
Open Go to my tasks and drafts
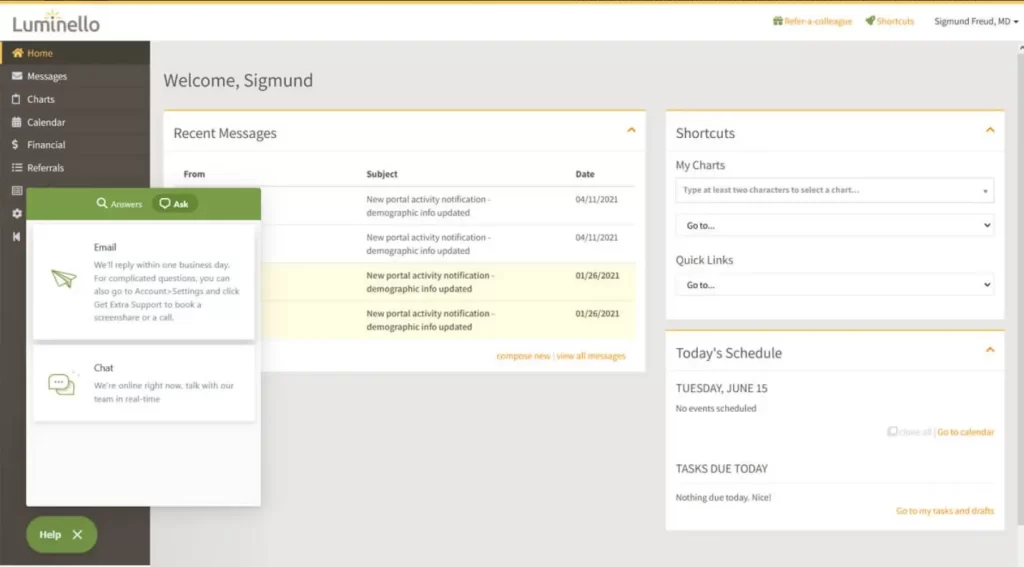point(945,511)
